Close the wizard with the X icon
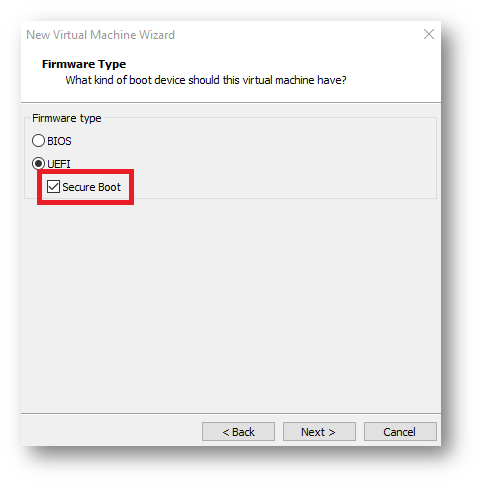The height and width of the screenshot is (488, 483). pos(429,34)
